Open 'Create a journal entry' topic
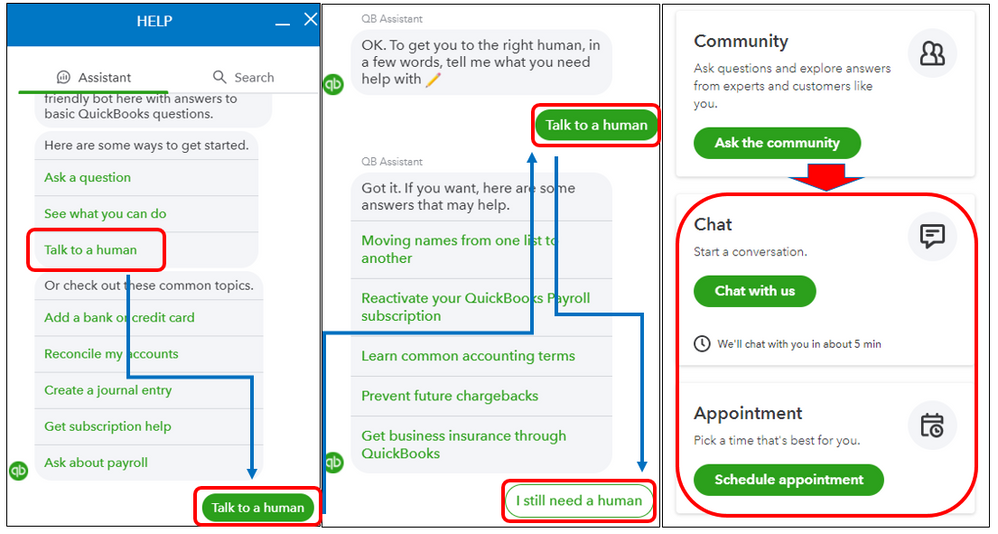998x534 pixels. 108,390
